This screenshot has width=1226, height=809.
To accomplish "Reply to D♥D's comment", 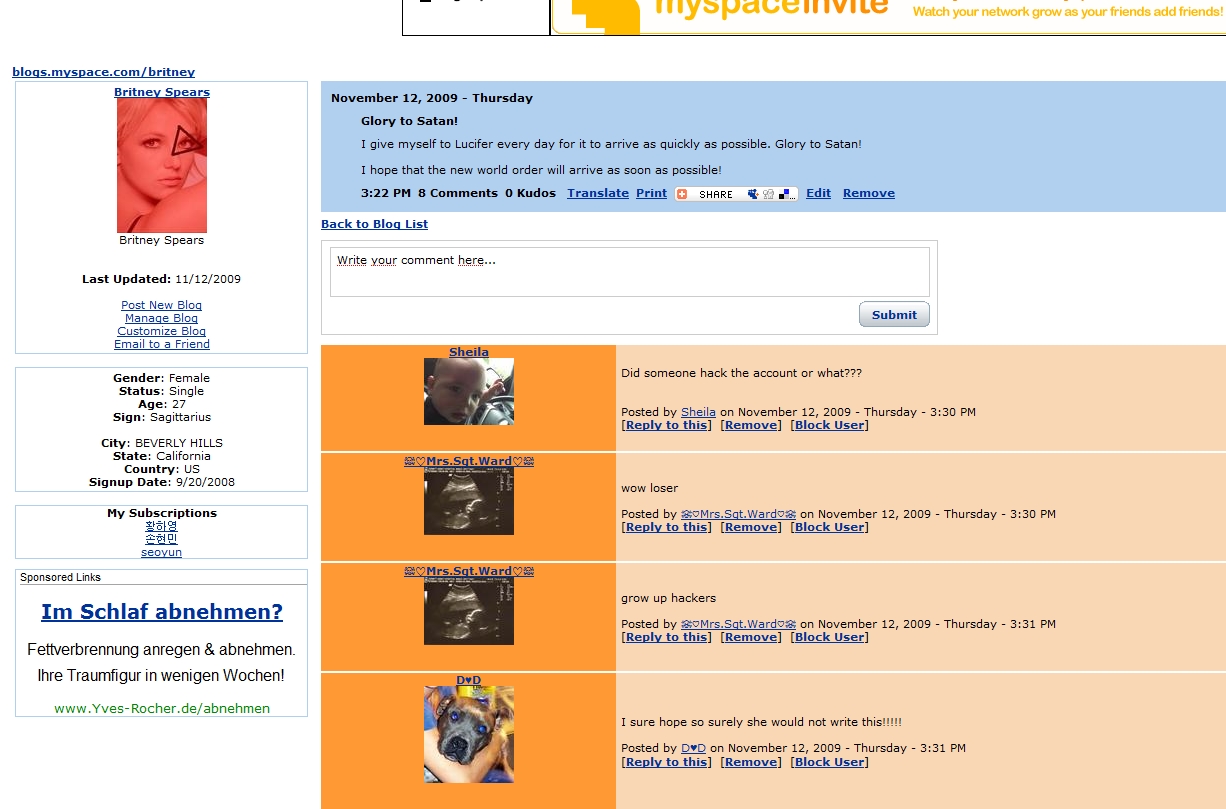I will (x=666, y=762).
